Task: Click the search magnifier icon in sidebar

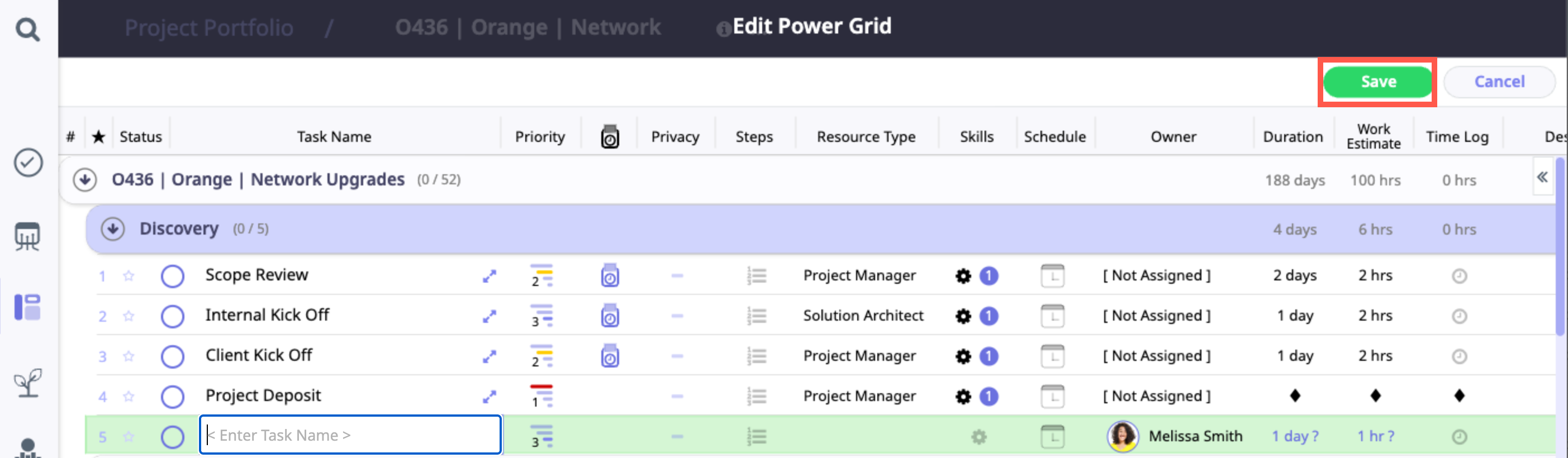Action: pos(27,28)
